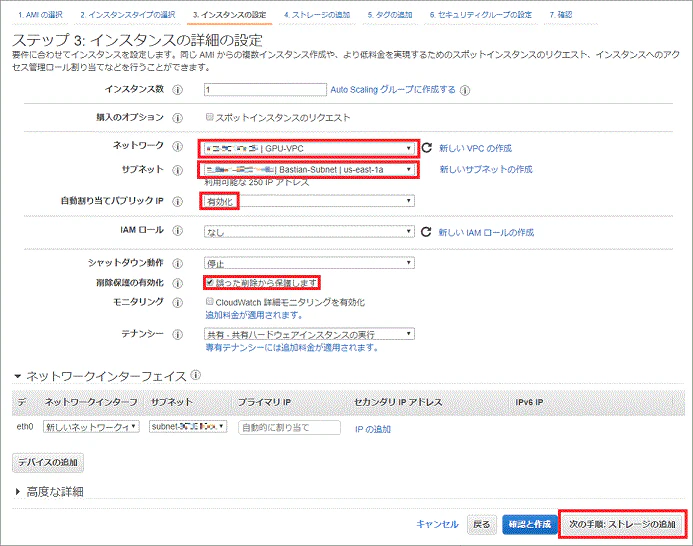This screenshot has height=546, width=693.
Task: Focus the プライマリ IP 自動的に割り当て field
Action: point(289,428)
